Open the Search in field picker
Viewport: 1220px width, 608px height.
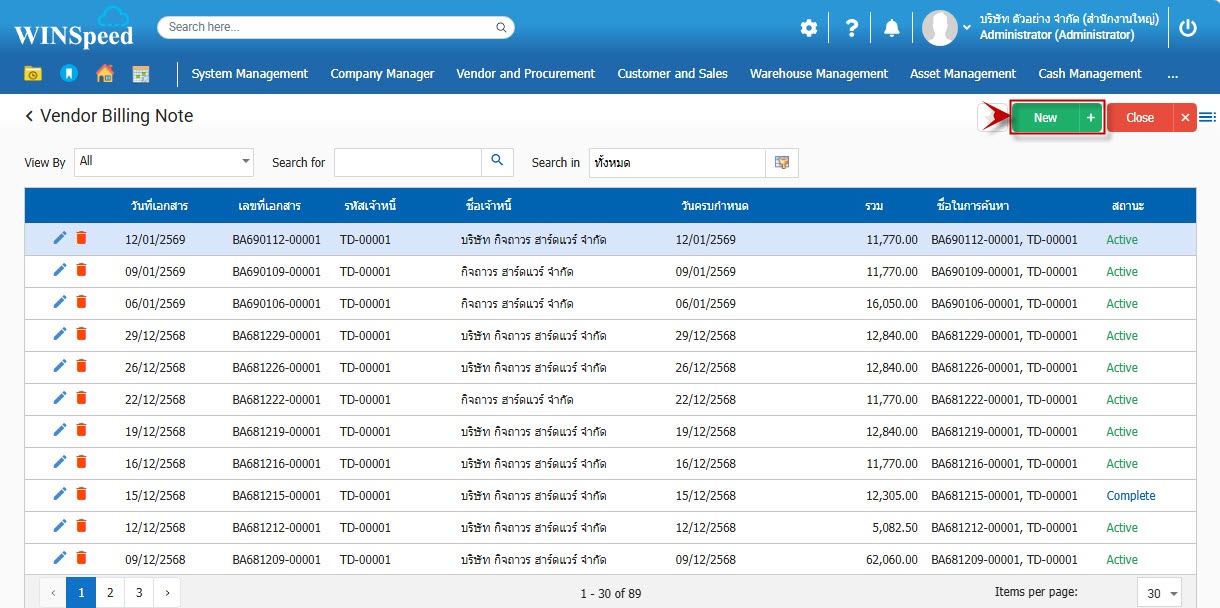coord(782,162)
